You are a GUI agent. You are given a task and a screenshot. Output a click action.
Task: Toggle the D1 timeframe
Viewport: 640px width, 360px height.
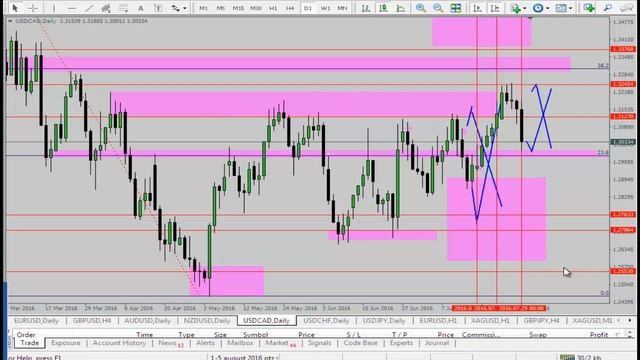(308, 8)
